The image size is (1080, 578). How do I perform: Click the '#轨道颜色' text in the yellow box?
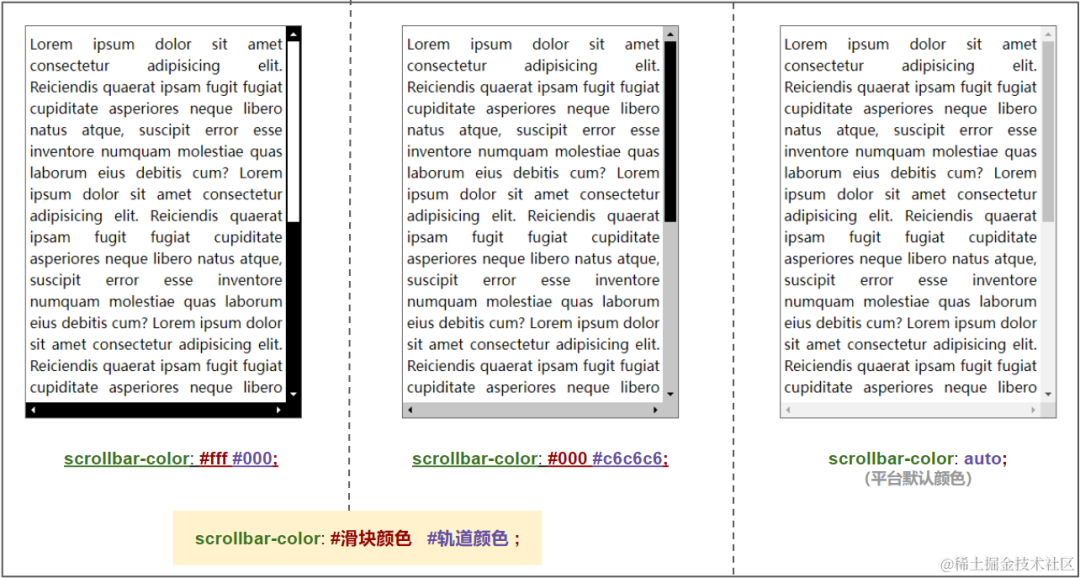pos(468,538)
